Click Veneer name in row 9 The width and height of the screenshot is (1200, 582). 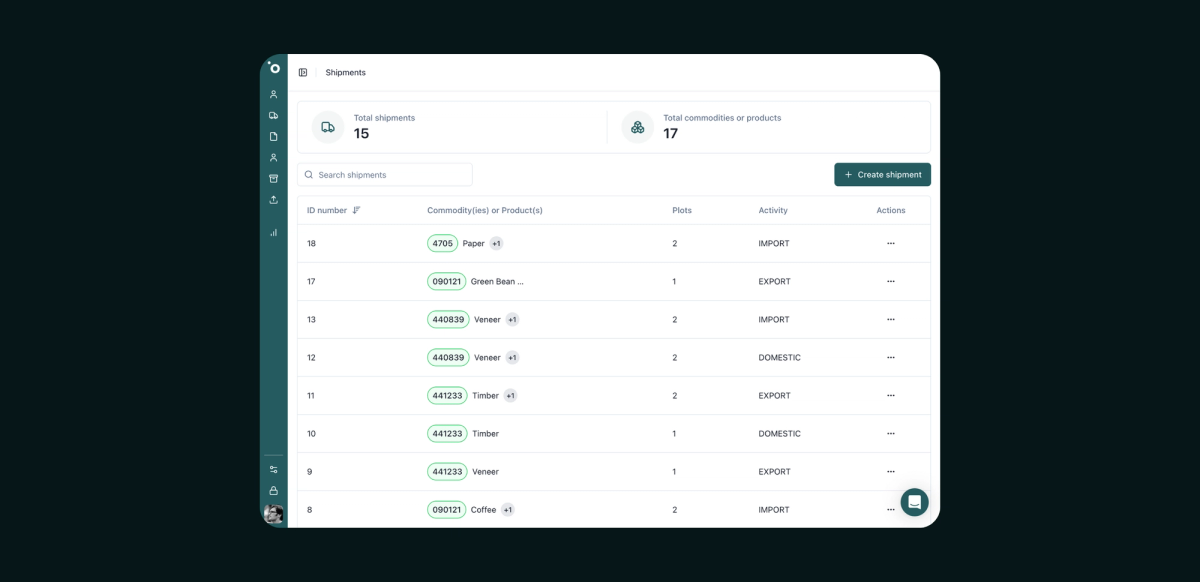(x=486, y=471)
